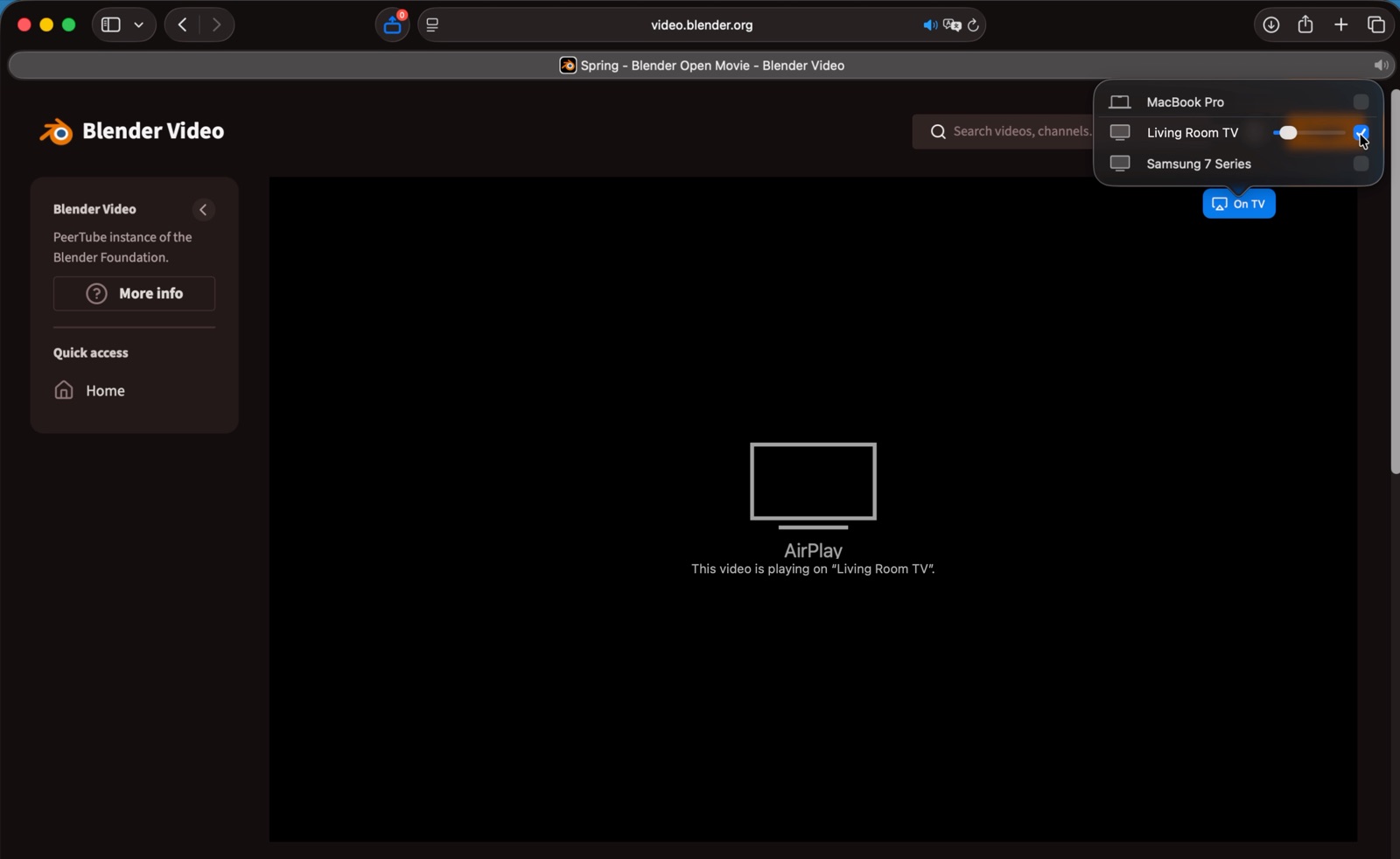Mute the tab using tab bar speaker icon
Viewport: 1400px width, 859px height.
pyautogui.click(x=1381, y=66)
